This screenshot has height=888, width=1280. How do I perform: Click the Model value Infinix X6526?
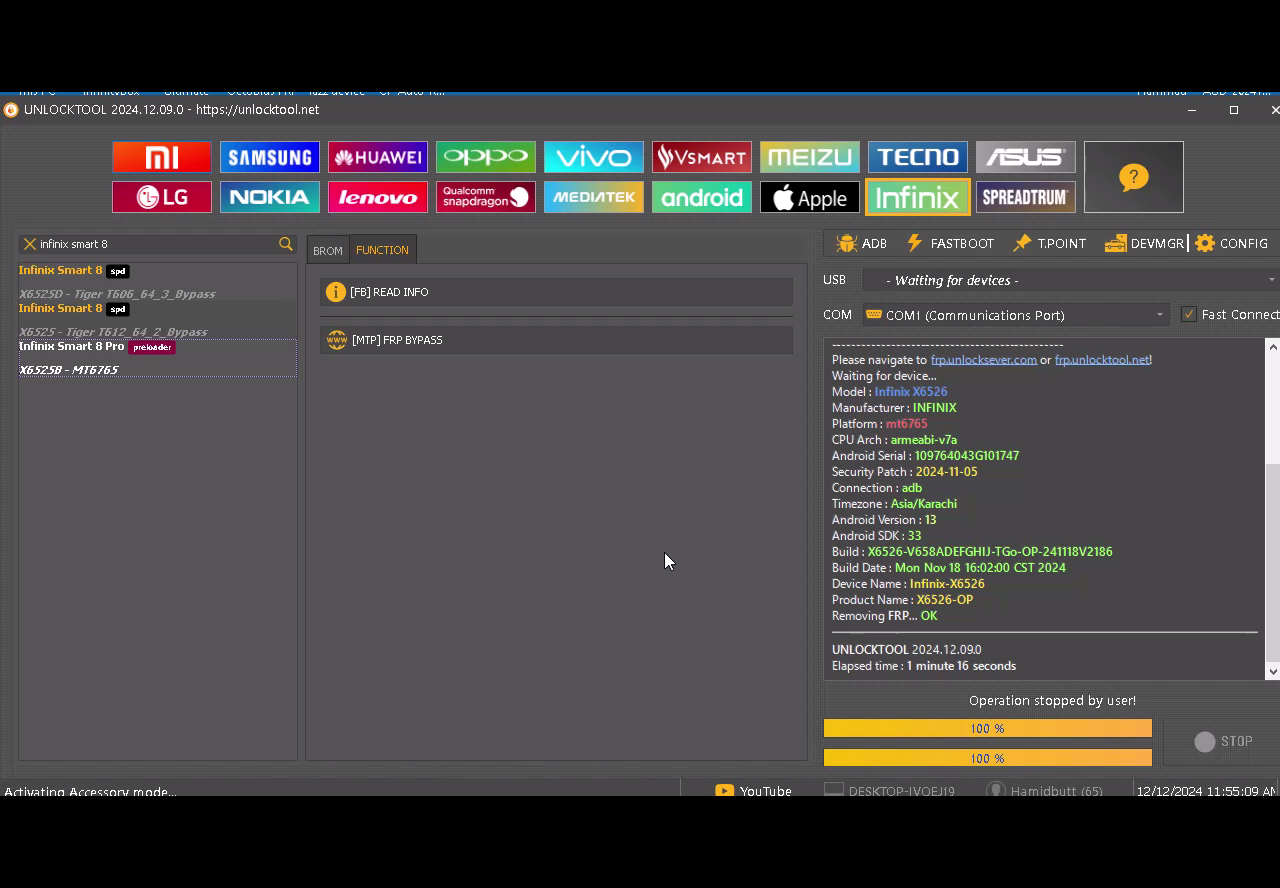point(911,391)
